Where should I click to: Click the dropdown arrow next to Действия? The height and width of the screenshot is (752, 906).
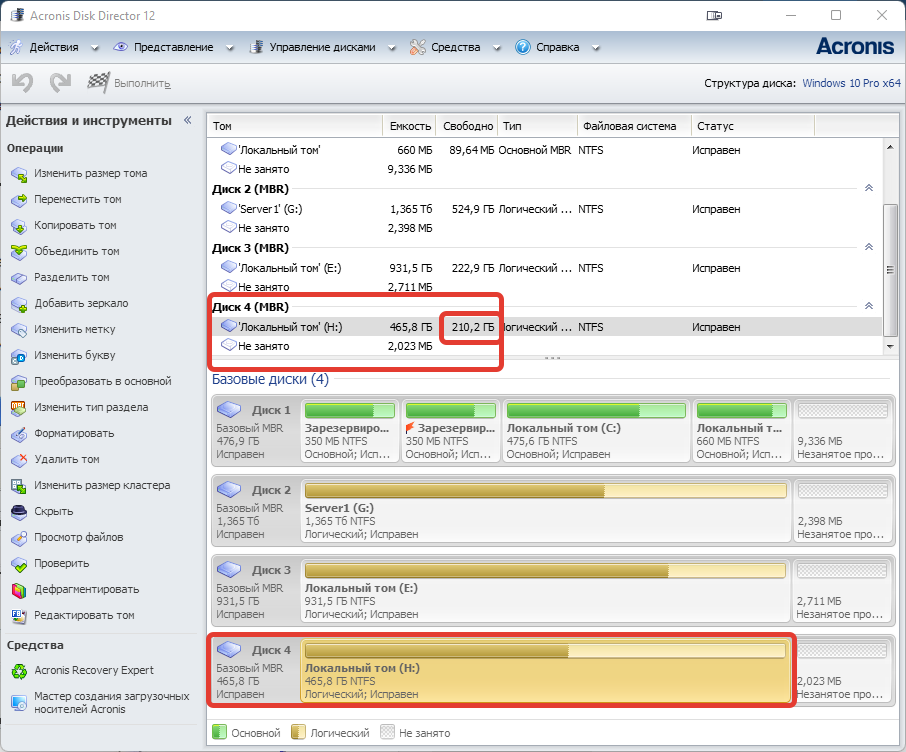pyautogui.click(x=95, y=48)
